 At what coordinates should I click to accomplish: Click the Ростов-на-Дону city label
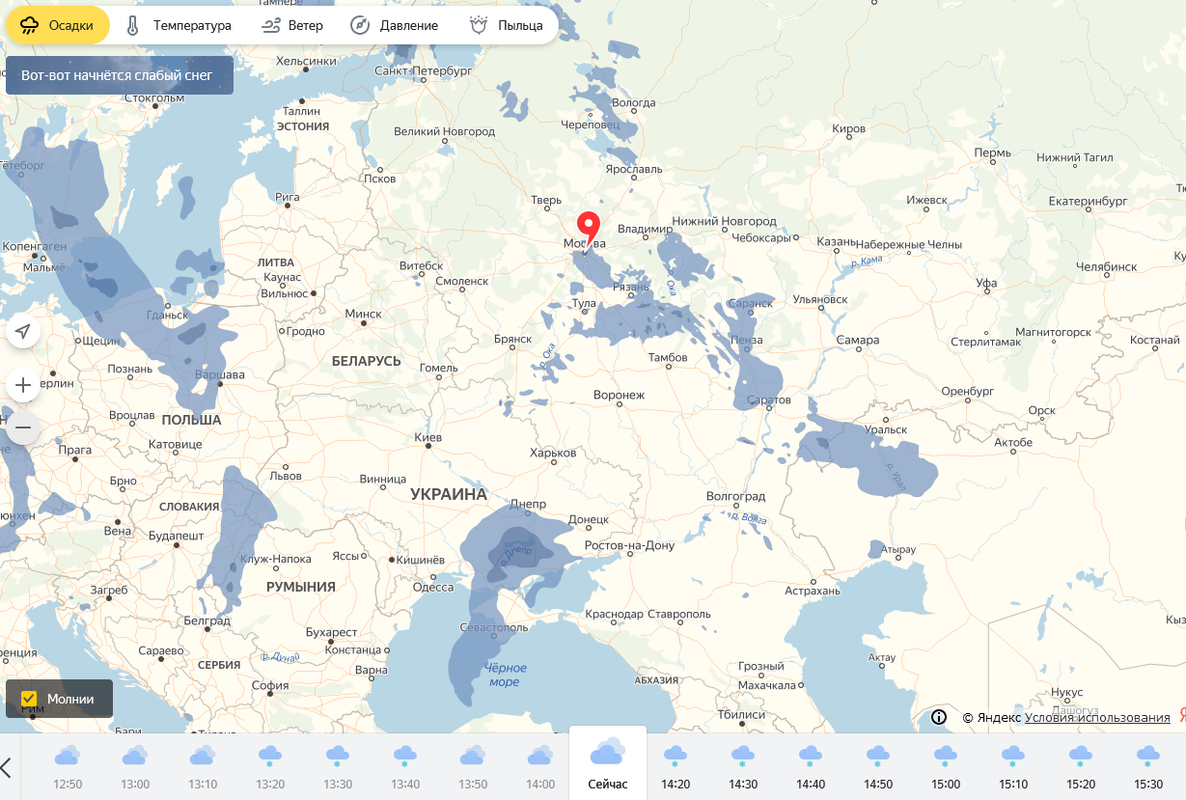coord(629,544)
